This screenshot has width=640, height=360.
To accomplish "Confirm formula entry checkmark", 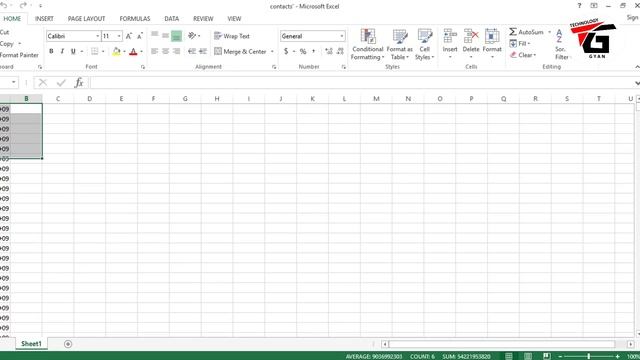I will point(61,83).
